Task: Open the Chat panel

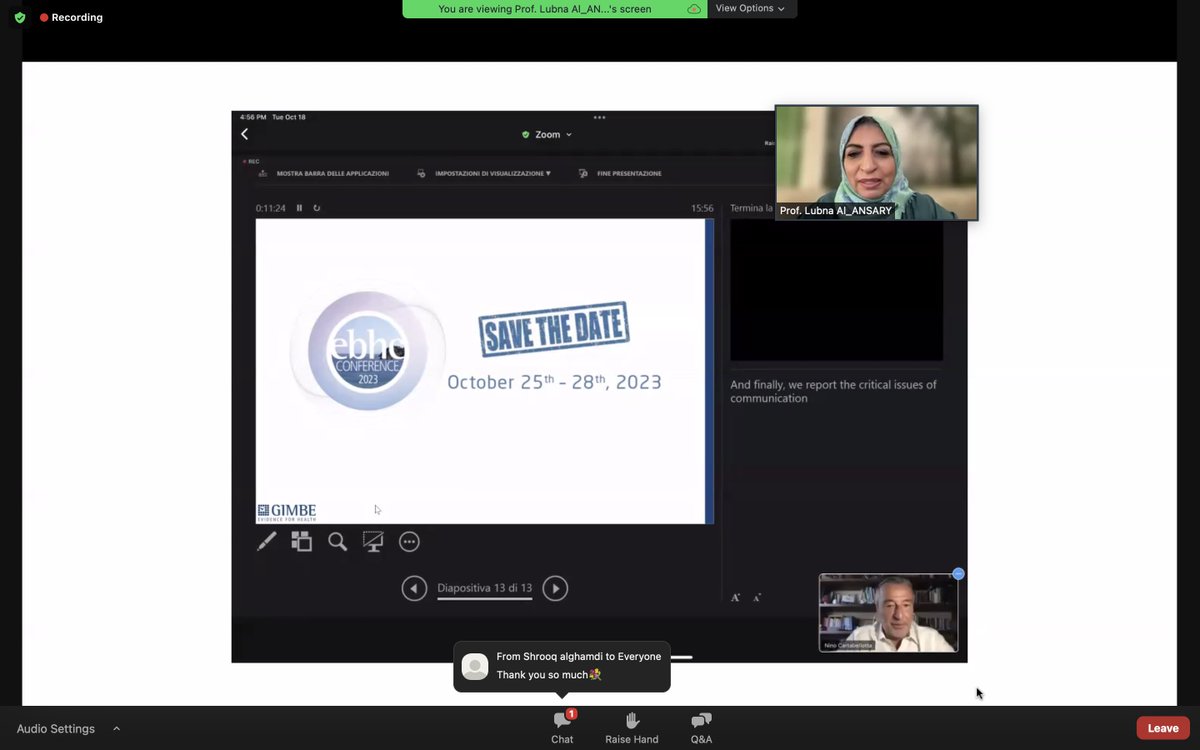Action: point(562,727)
